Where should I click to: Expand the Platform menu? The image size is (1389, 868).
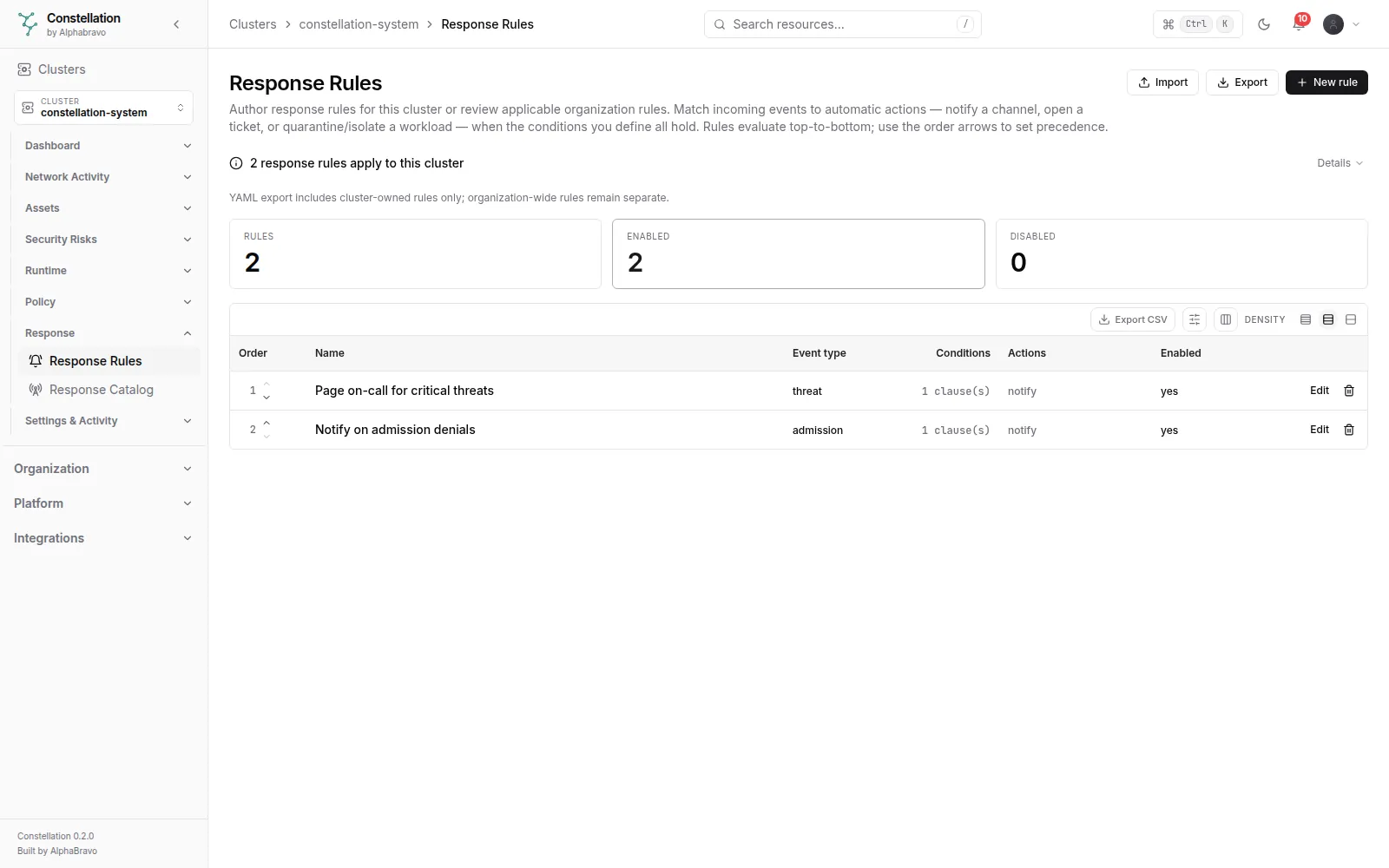click(x=103, y=503)
